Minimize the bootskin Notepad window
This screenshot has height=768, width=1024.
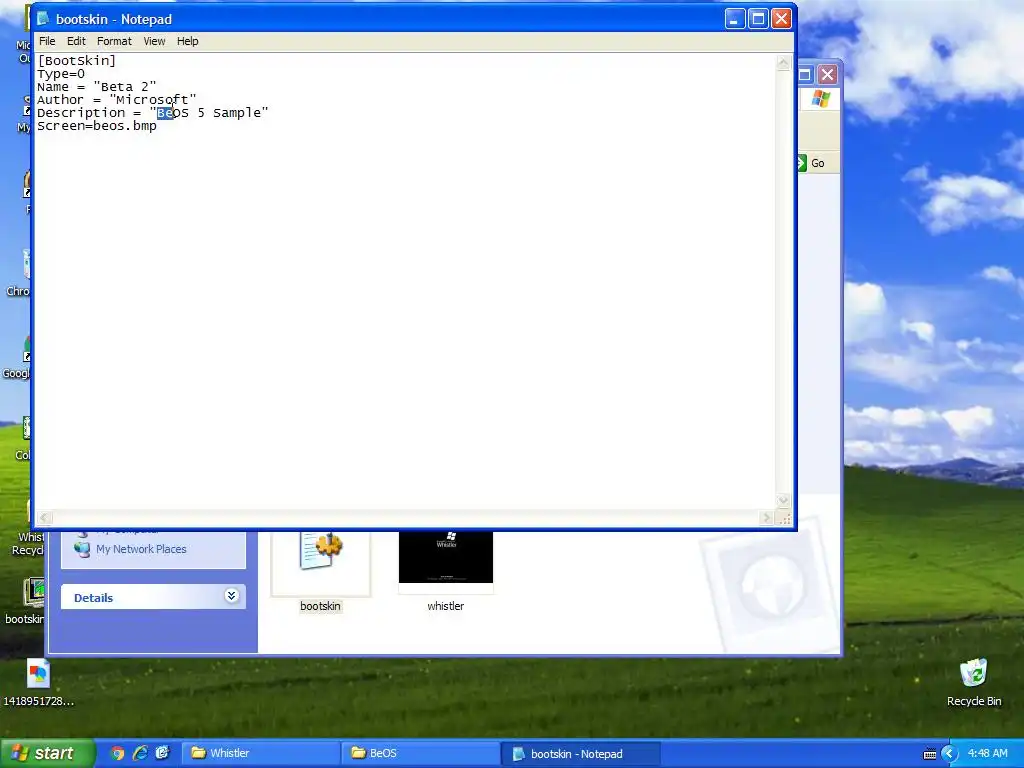point(735,19)
